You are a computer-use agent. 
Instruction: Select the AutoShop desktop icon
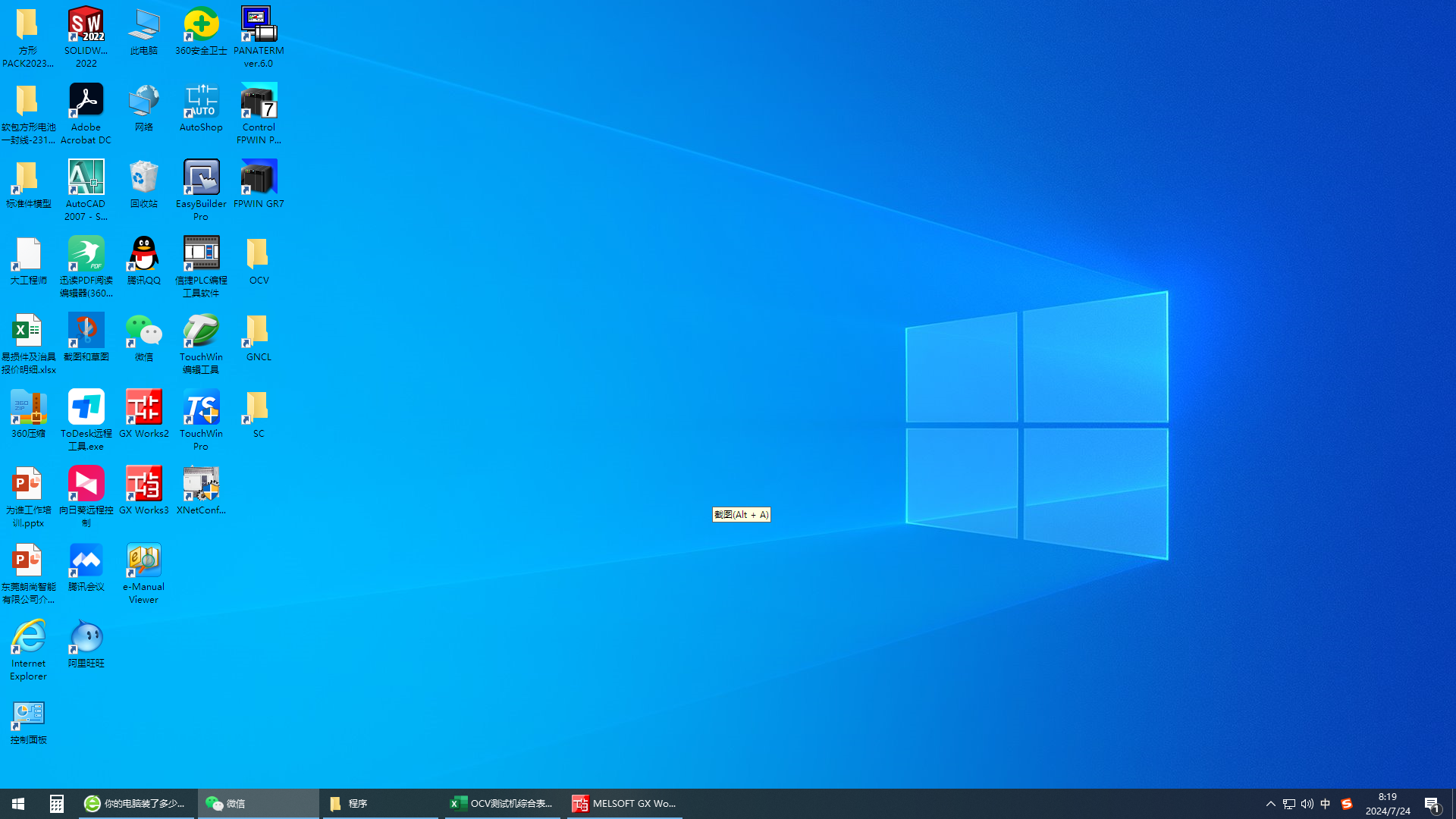pyautogui.click(x=201, y=102)
